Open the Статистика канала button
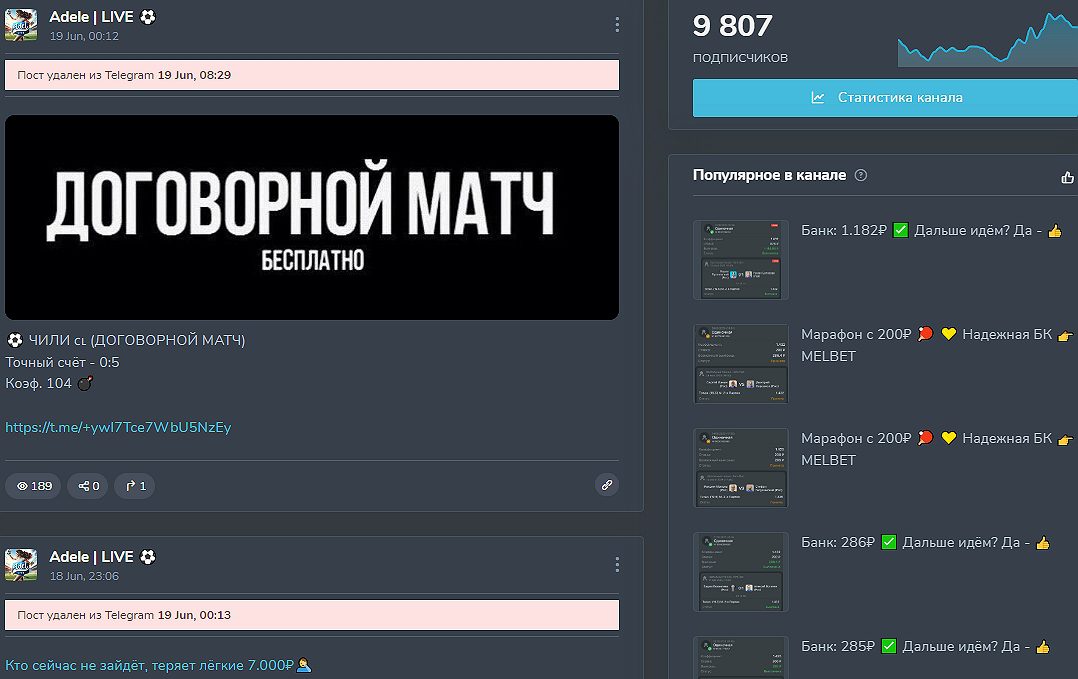This screenshot has width=1078, height=679. (885, 98)
